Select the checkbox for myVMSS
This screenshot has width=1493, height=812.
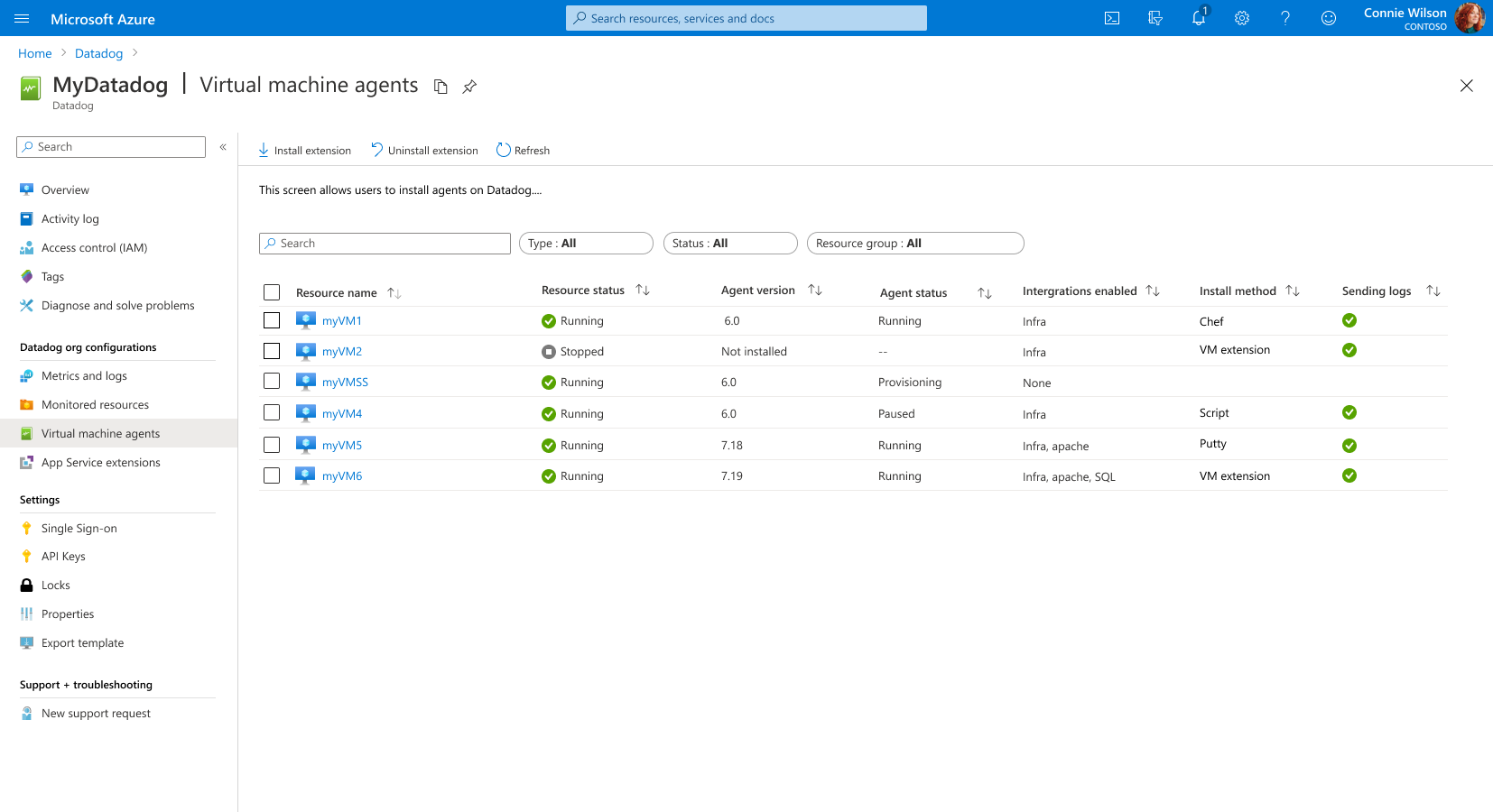[x=272, y=381]
